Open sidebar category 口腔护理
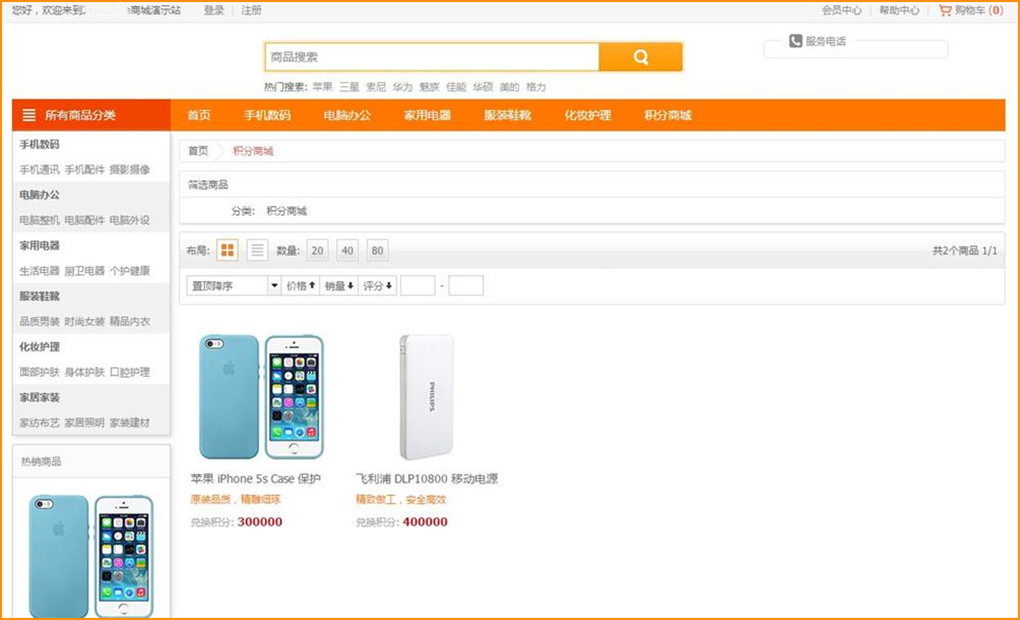Screen dimensions: 1020x620 (129, 372)
